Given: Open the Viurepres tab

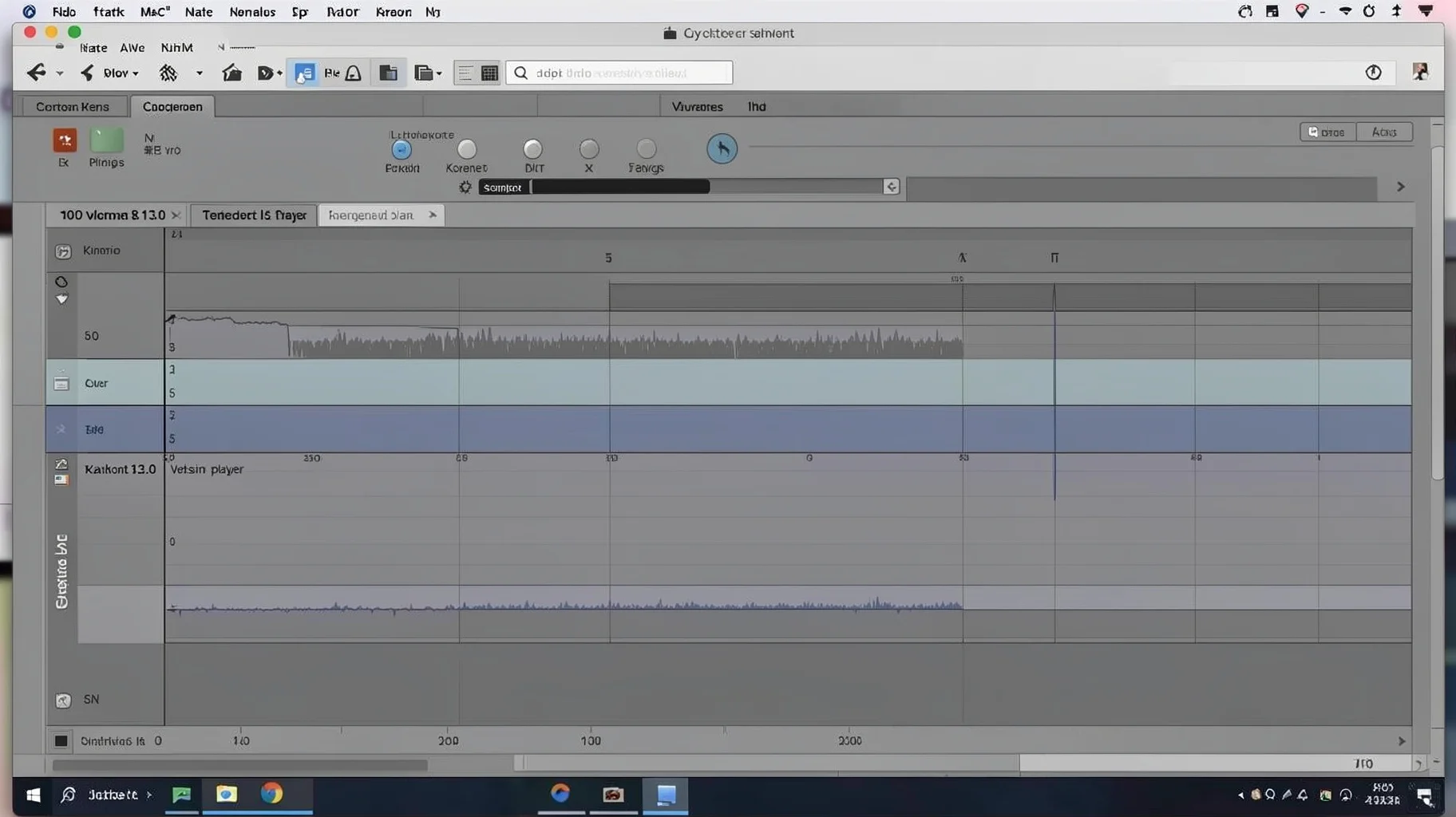Looking at the screenshot, I should (697, 106).
